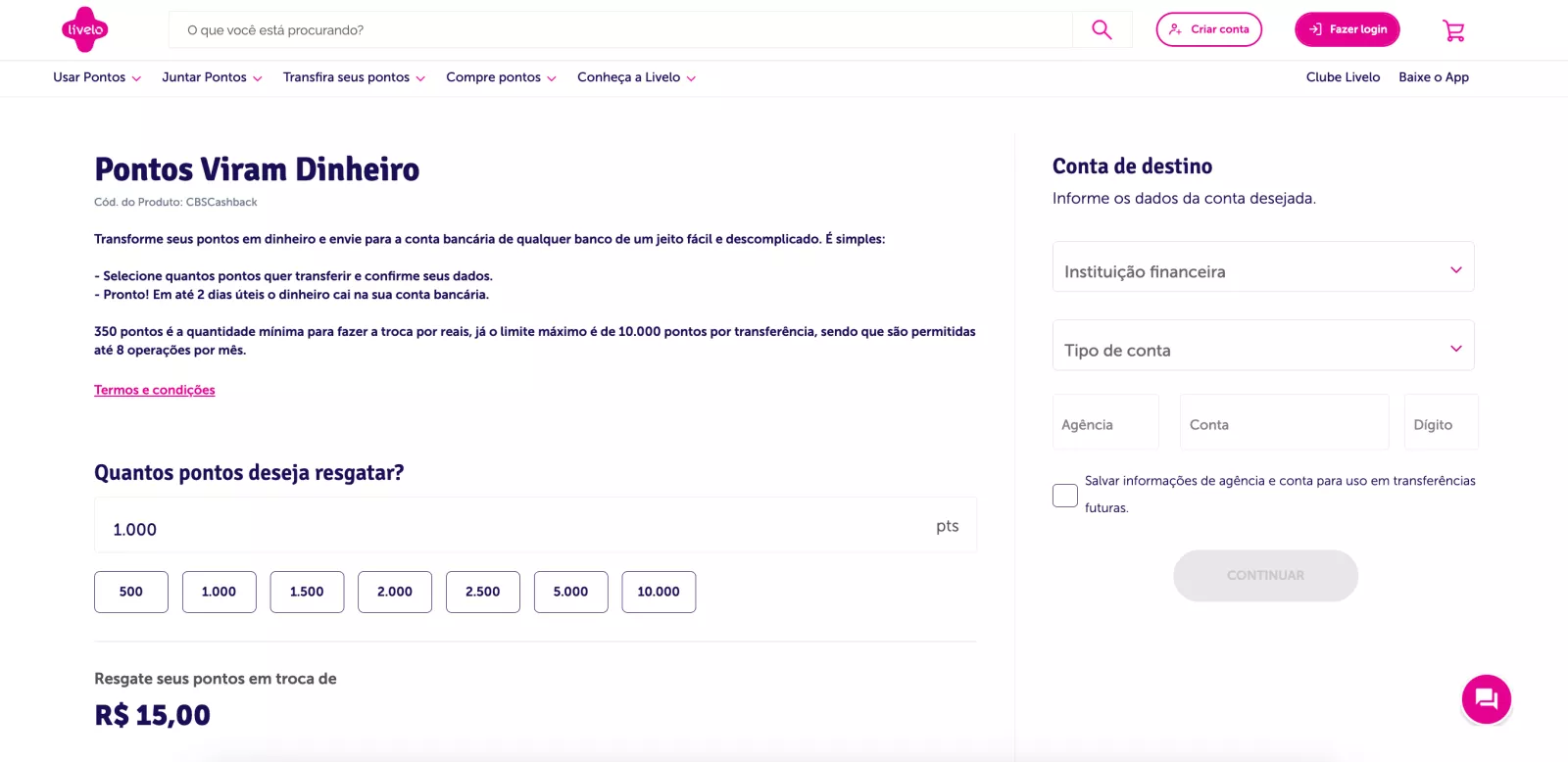The image size is (1568, 762).
Task: Expand the Juntar Pontos menu
Action: [212, 77]
